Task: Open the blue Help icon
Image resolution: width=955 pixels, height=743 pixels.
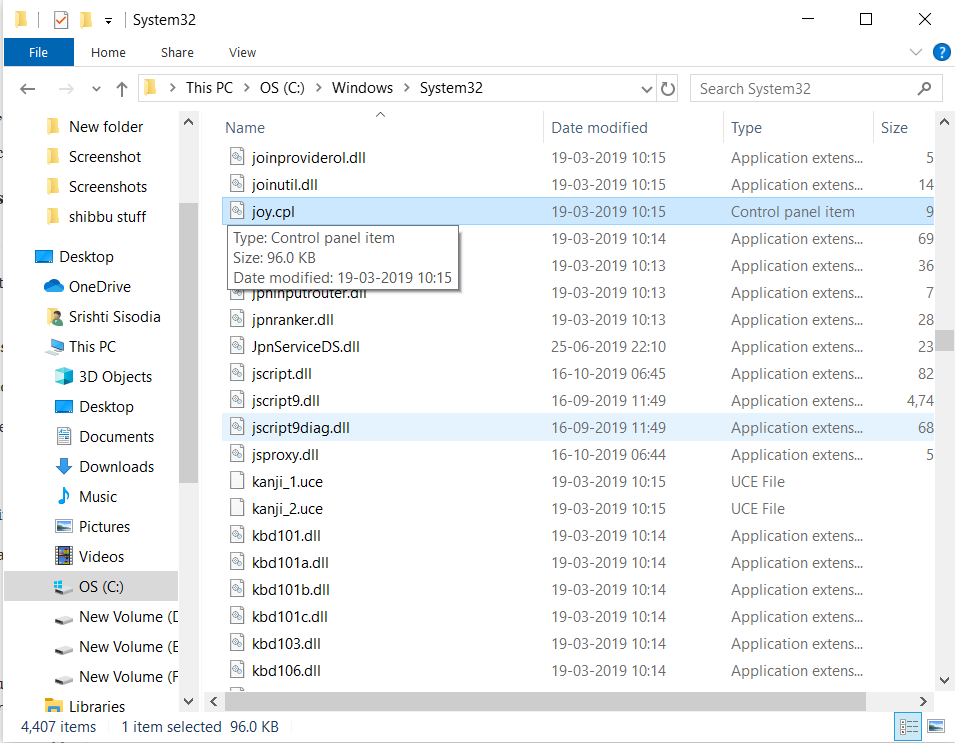Action: tap(941, 52)
